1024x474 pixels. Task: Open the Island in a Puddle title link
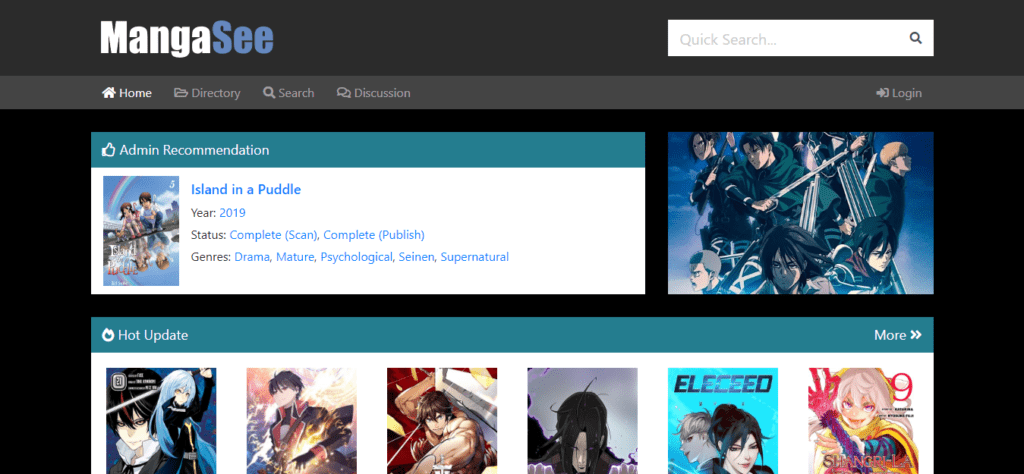[246, 189]
